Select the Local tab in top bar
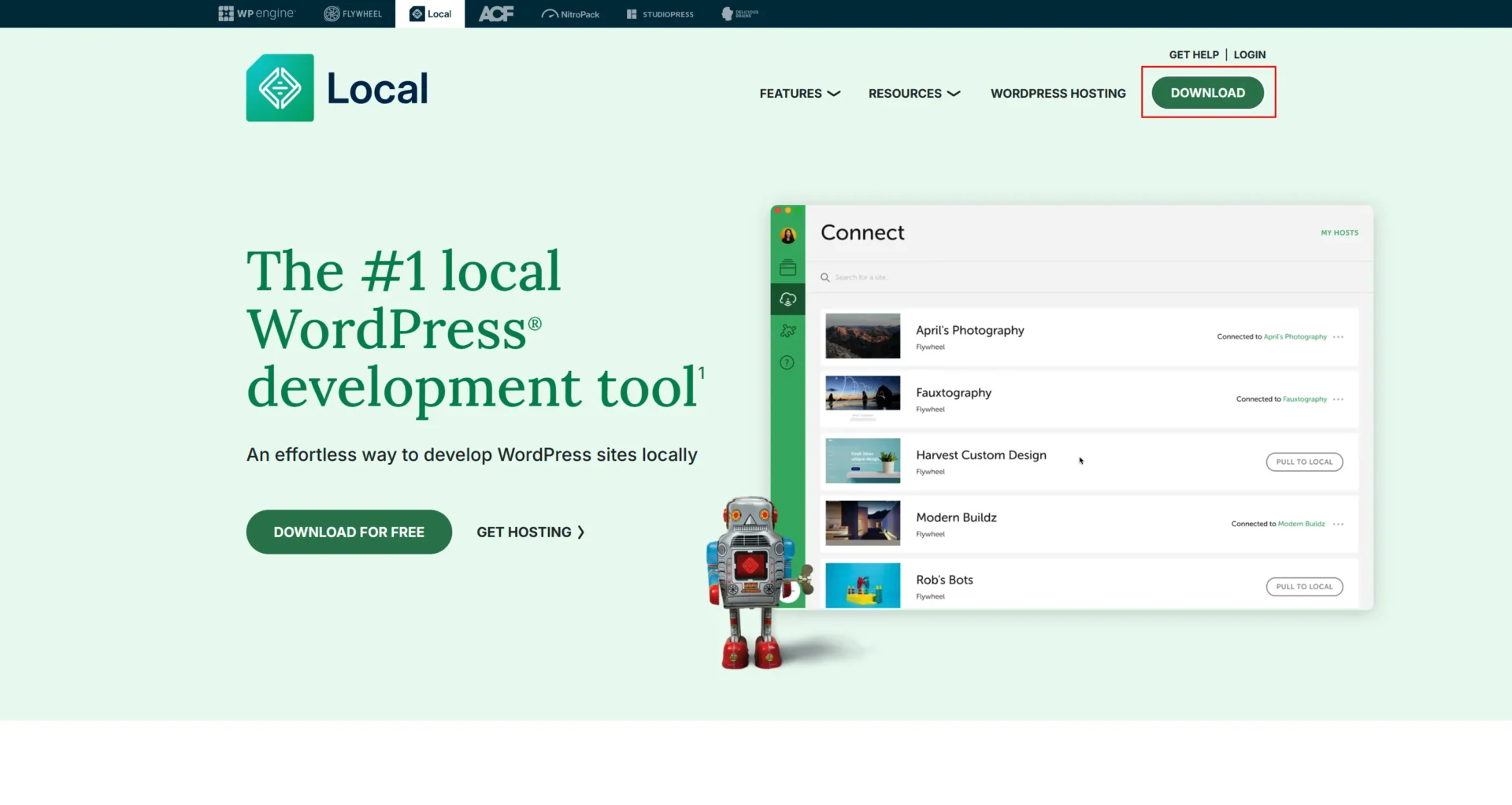The width and height of the screenshot is (1512, 805). coord(430,13)
